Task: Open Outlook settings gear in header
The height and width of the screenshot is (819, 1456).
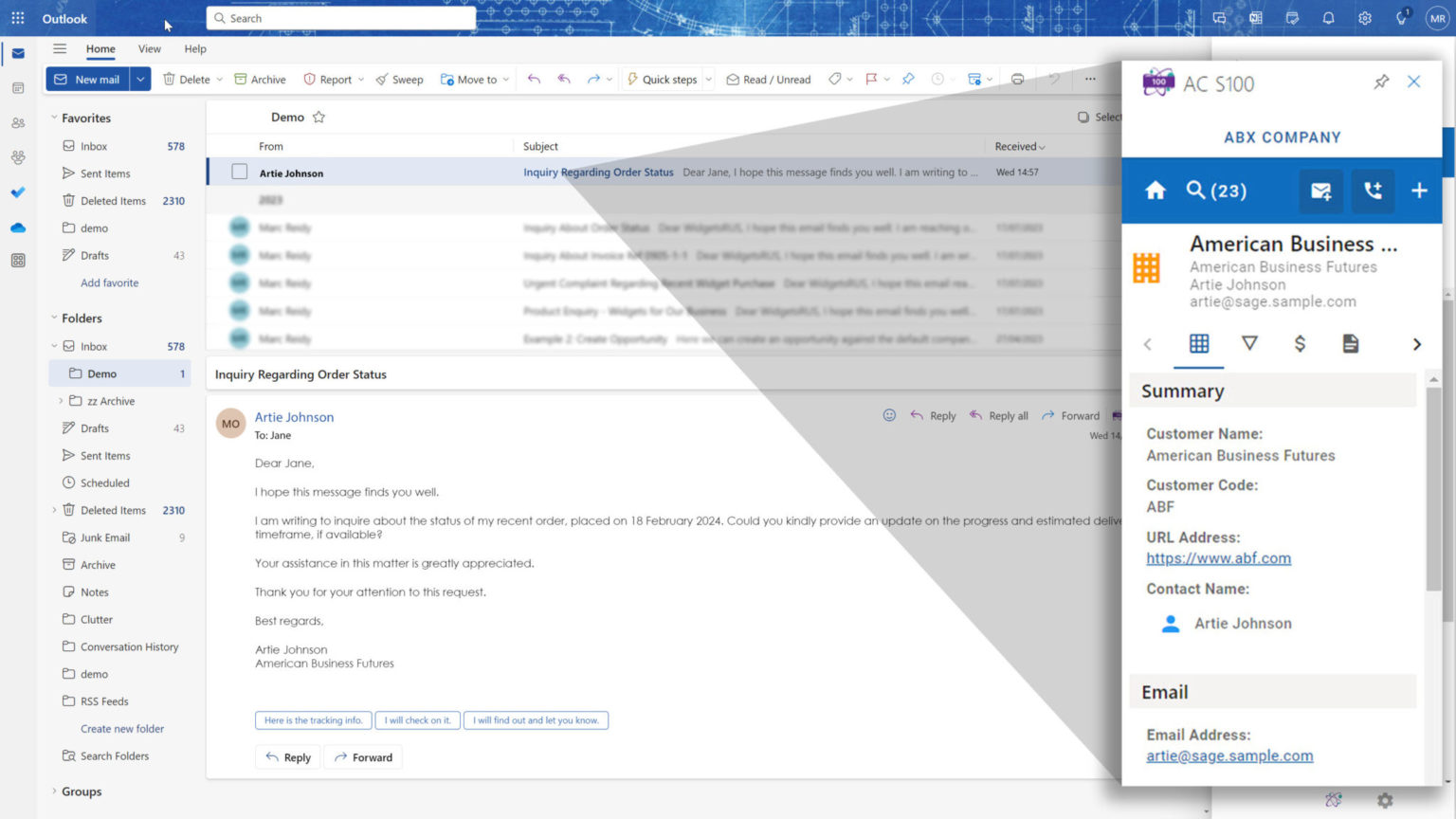Action: [x=1365, y=18]
